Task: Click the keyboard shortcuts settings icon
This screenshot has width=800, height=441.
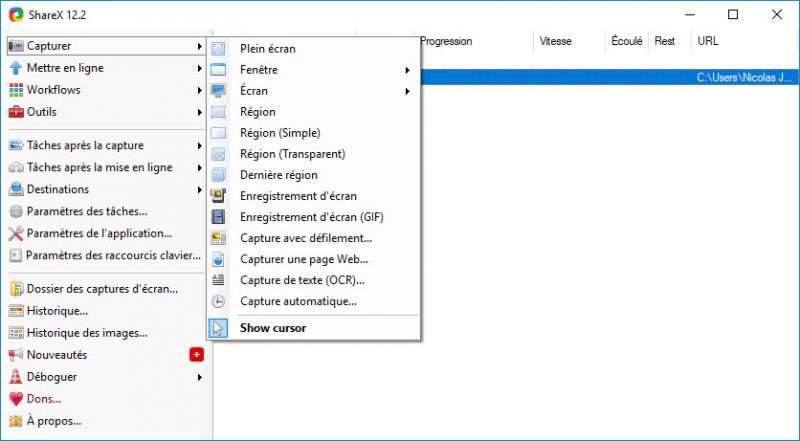Action: pos(16,255)
